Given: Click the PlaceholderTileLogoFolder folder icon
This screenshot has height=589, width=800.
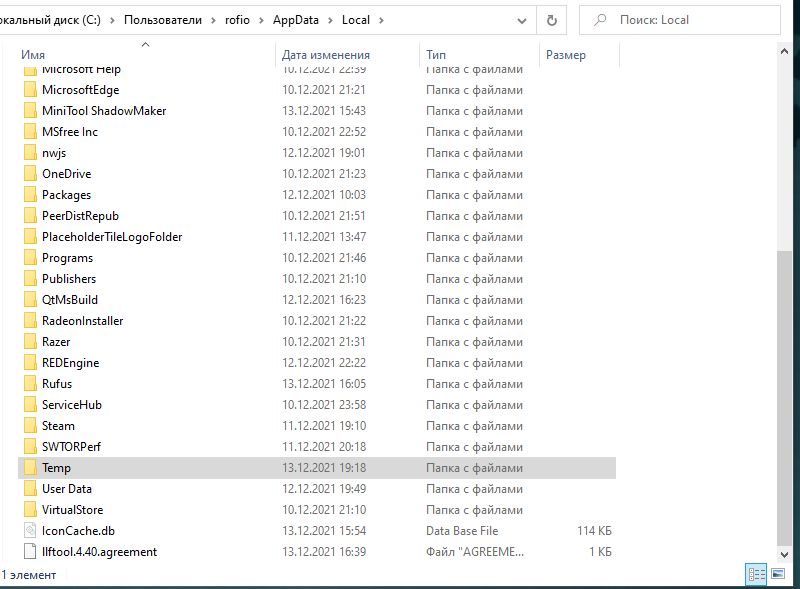Looking at the screenshot, I should point(30,237).
